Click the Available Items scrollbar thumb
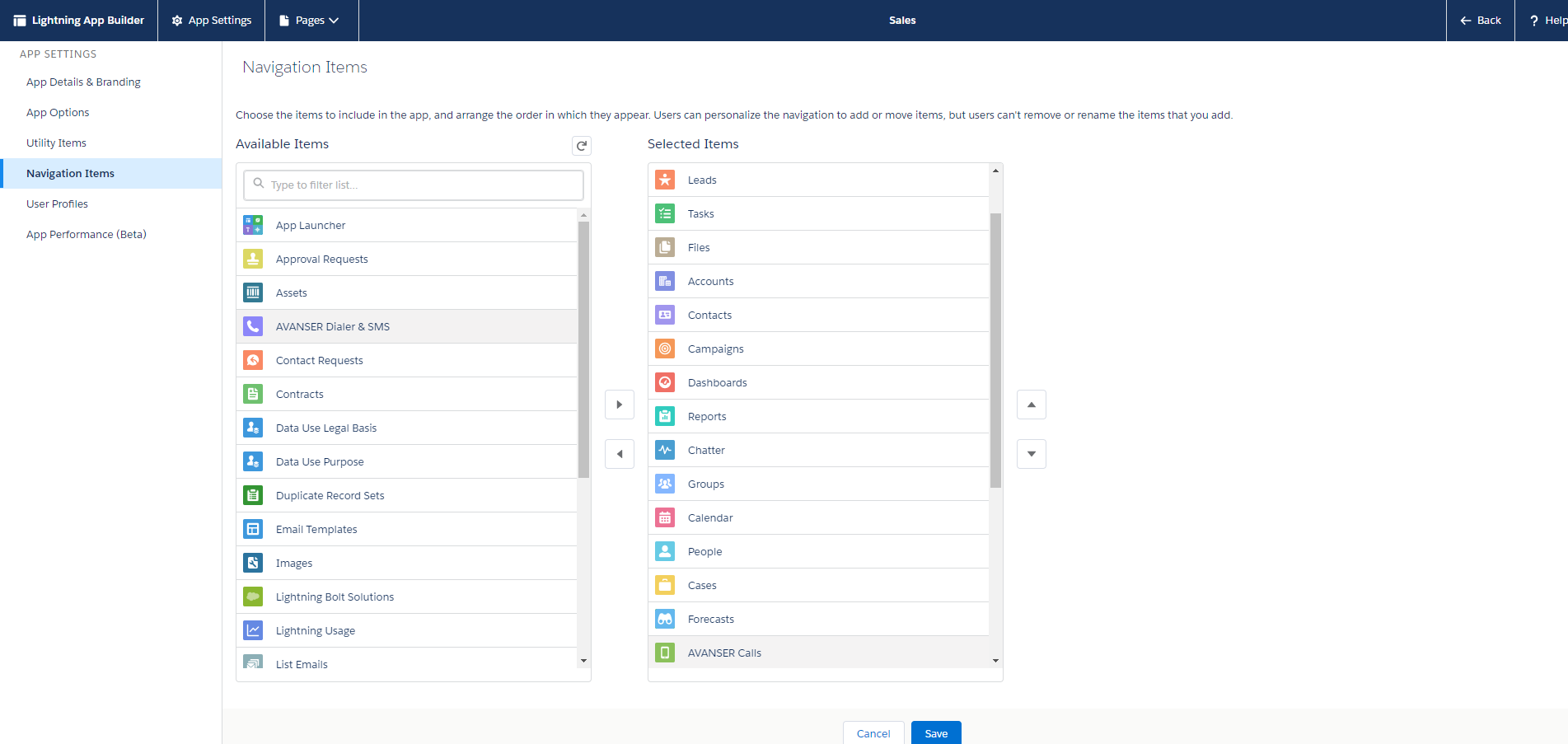Image resolution: width=1568 pixels, height=744 pixels. [583, 349]
